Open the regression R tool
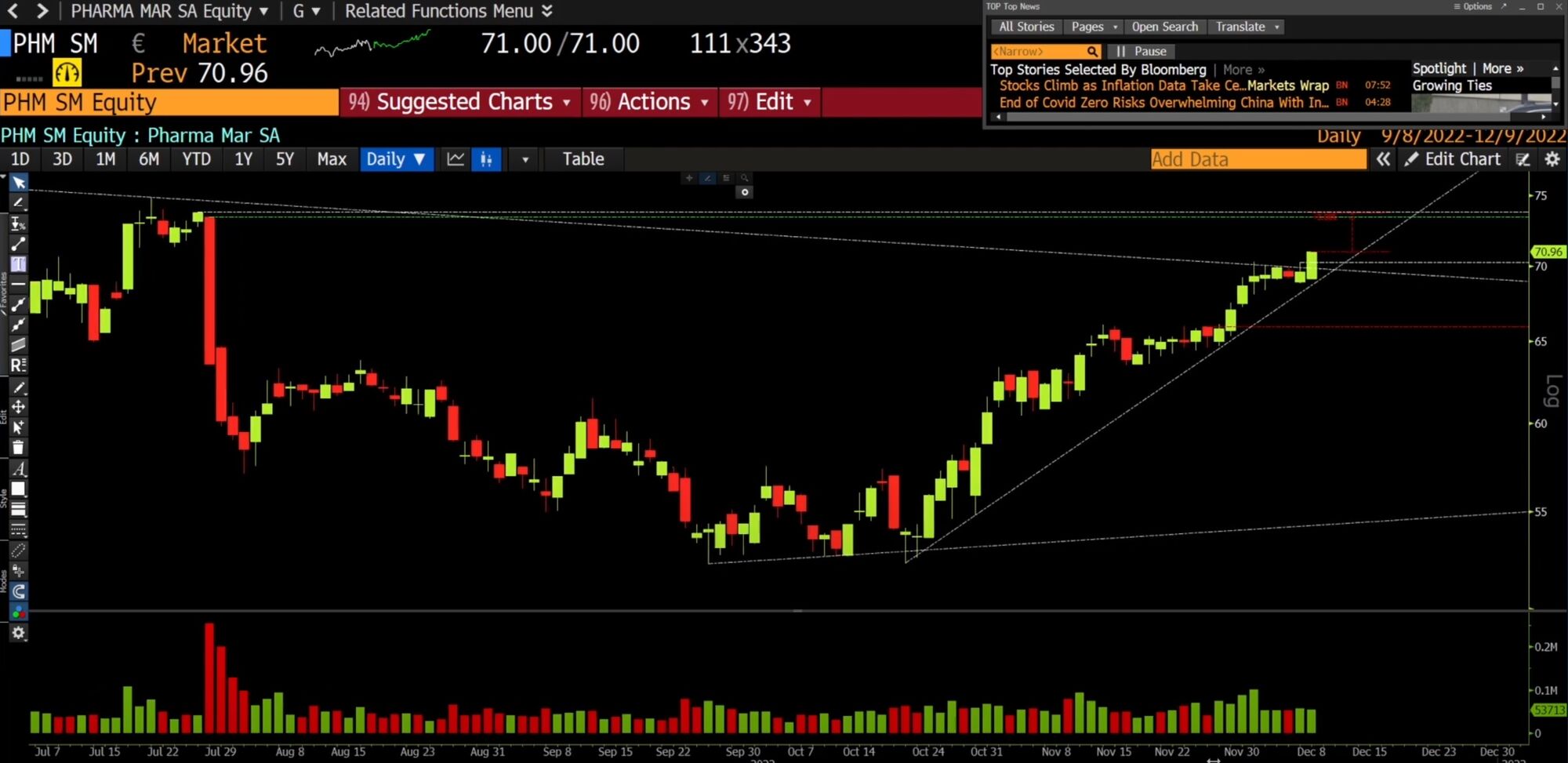 pyautogui.click(x=18, y=365)
